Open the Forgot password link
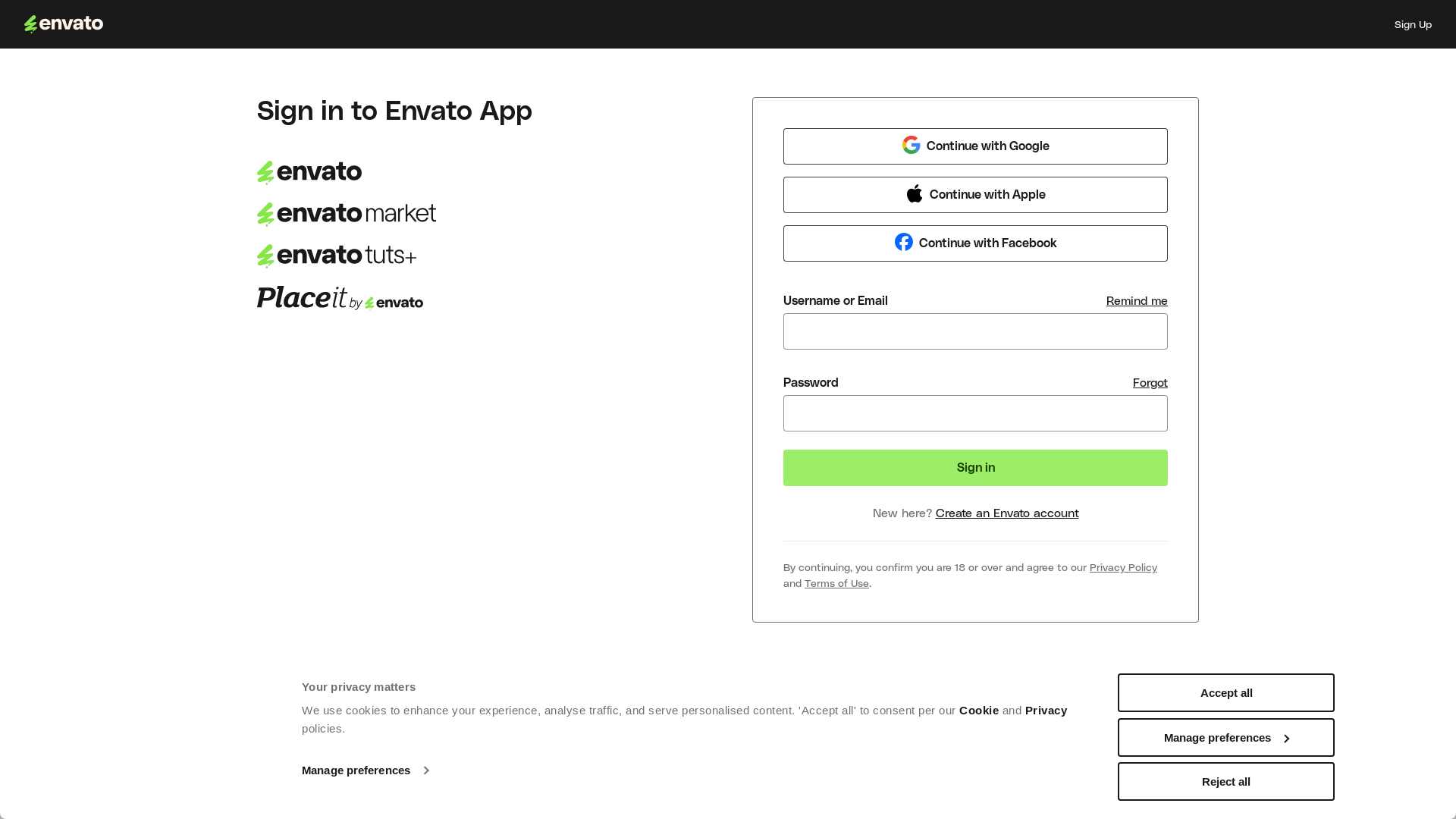The width and height of the screenshot is (1456, 819). pos(1150,383)
